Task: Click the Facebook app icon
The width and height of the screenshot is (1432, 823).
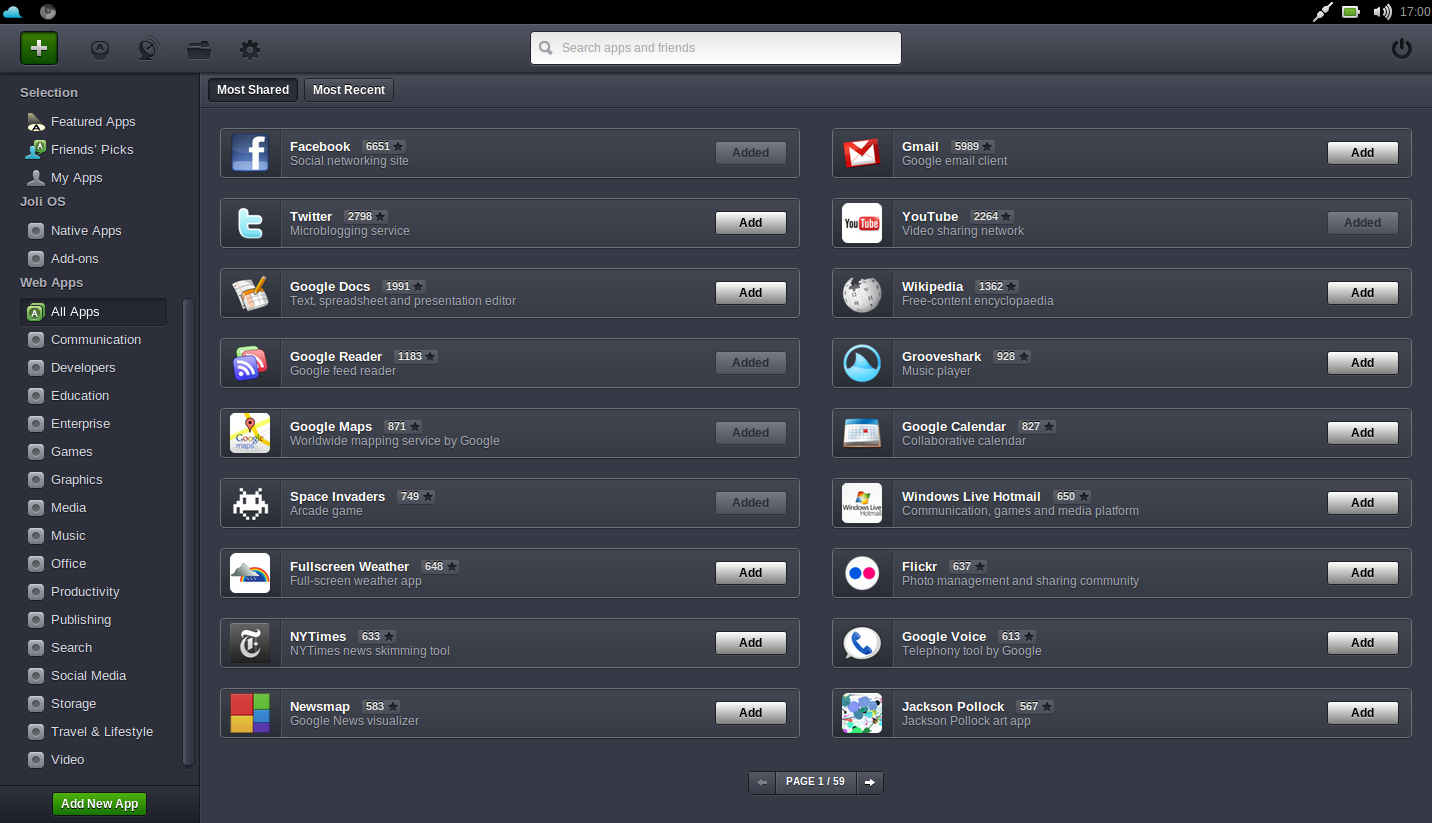Action: (250, 153)
